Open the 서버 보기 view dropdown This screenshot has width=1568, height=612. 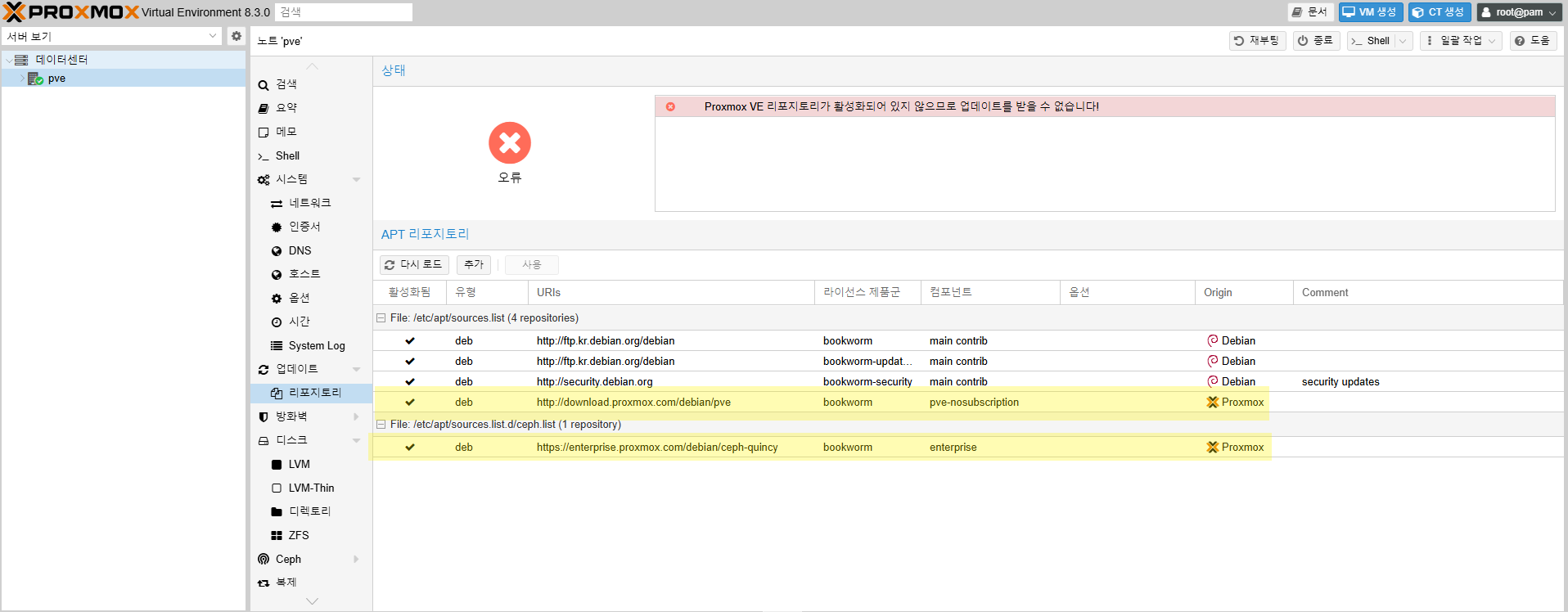coord(213,36)
